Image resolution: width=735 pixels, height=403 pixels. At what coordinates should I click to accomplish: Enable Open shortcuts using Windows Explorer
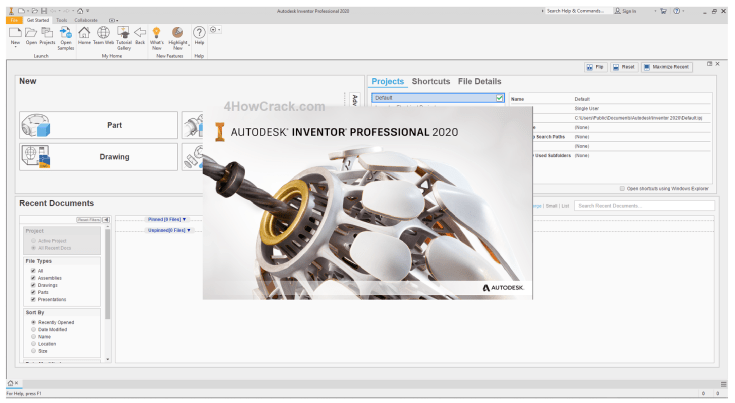pyautogui.click(x=622, y=188)
